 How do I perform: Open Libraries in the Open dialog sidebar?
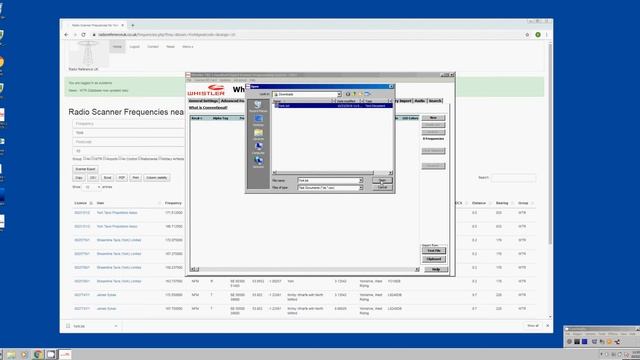point(258,134)
